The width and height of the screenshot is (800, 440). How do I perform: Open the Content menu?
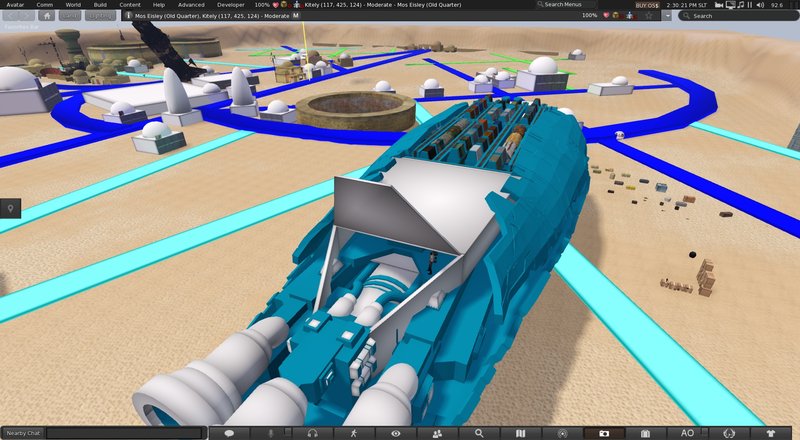130,5
